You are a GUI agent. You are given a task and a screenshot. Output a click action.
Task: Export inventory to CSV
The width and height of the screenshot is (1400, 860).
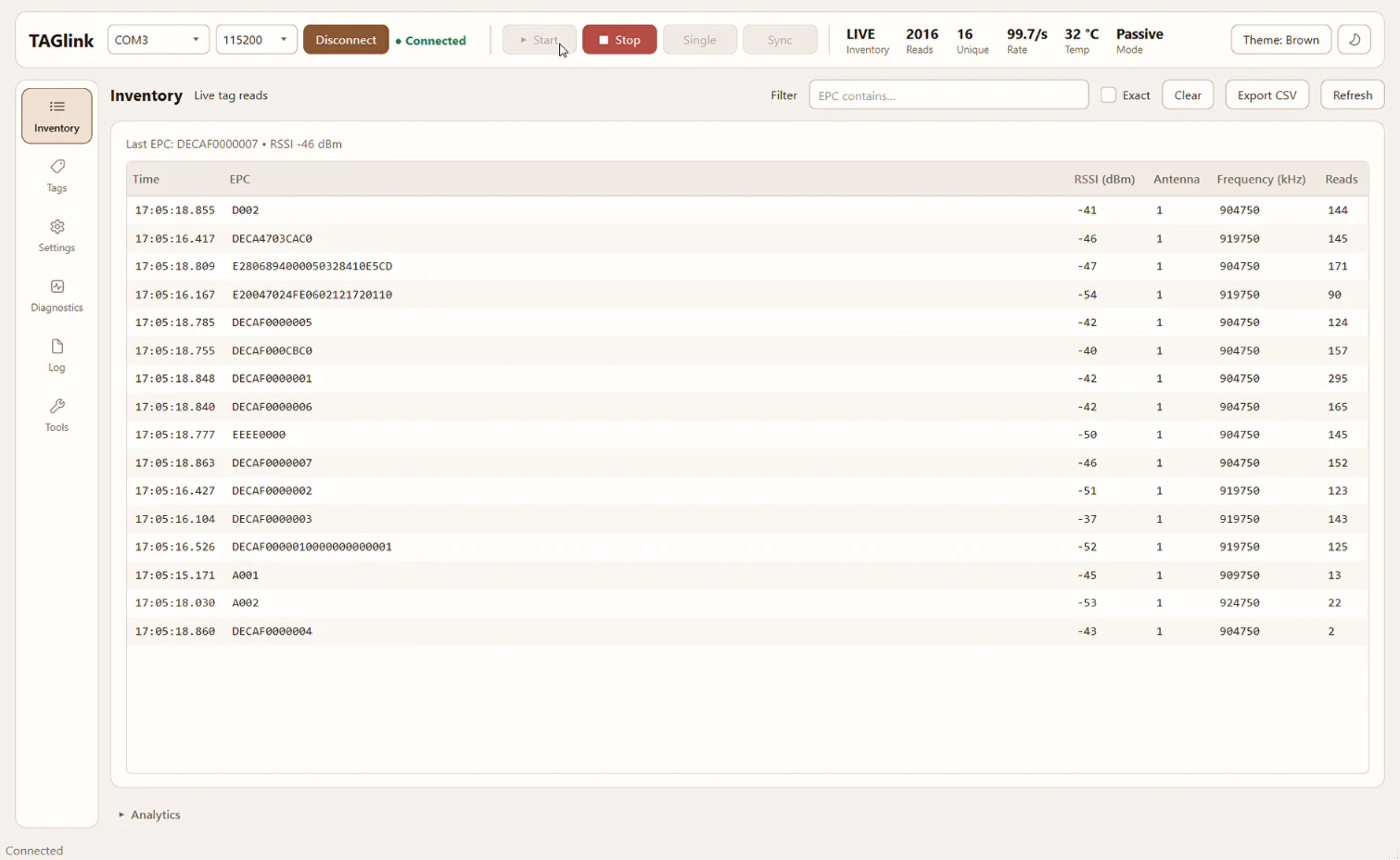coord(1266,95)
